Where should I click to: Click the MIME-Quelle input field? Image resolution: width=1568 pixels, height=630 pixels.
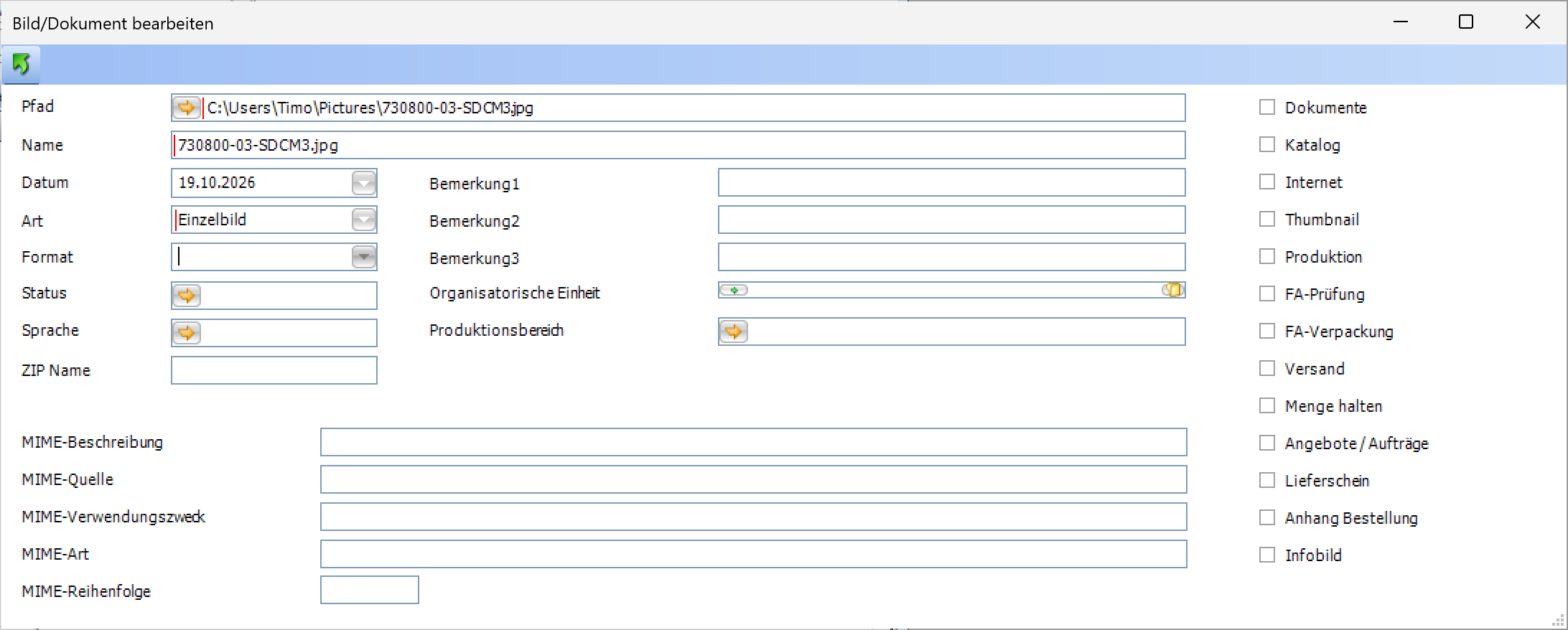[x=754, y=479]
